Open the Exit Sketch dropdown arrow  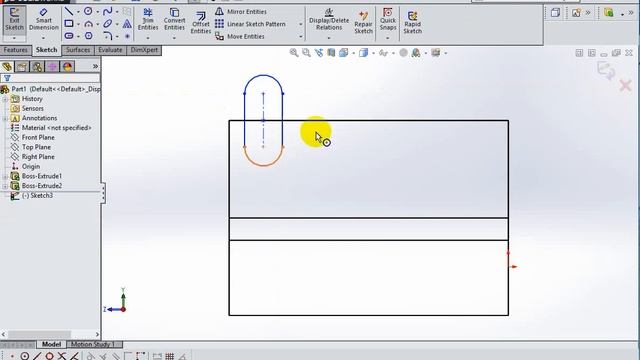(x=14, y=38)
